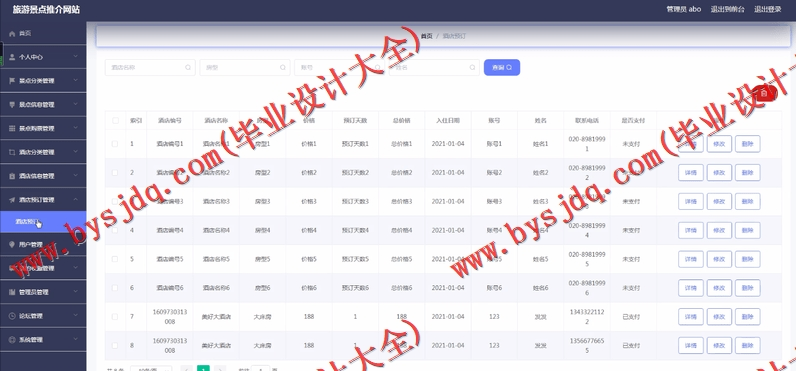796x371 pixels.
Task: Click the icon beside 酒店信息管理
Action: pos(12,176)
